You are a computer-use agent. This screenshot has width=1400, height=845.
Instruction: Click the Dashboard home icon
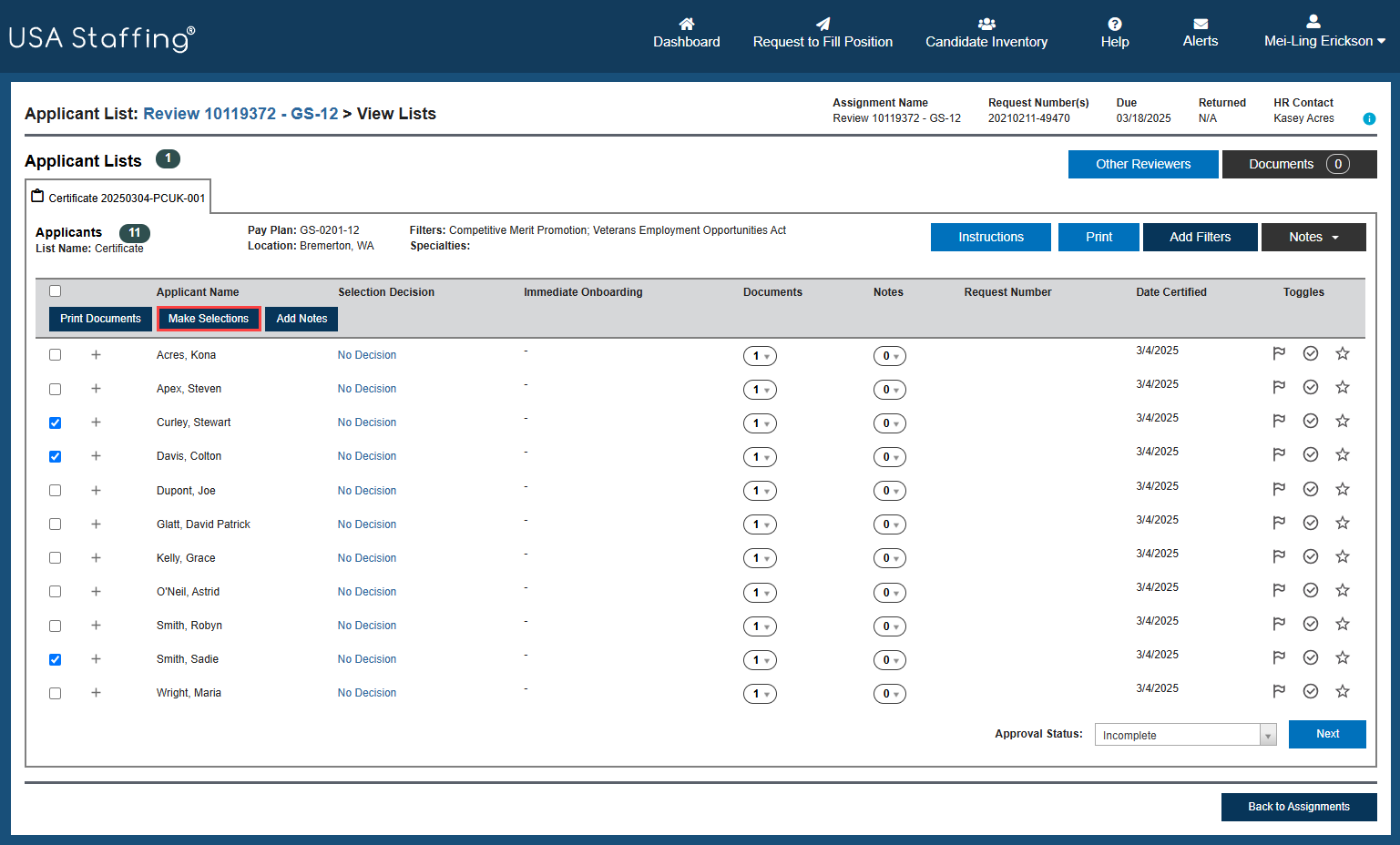tap(687, 24)
